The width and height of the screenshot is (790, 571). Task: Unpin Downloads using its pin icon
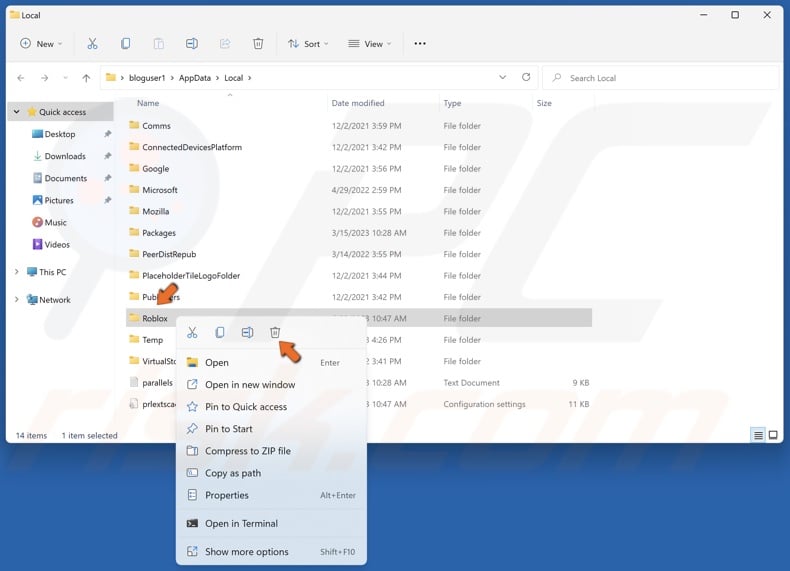pos(107,156)
